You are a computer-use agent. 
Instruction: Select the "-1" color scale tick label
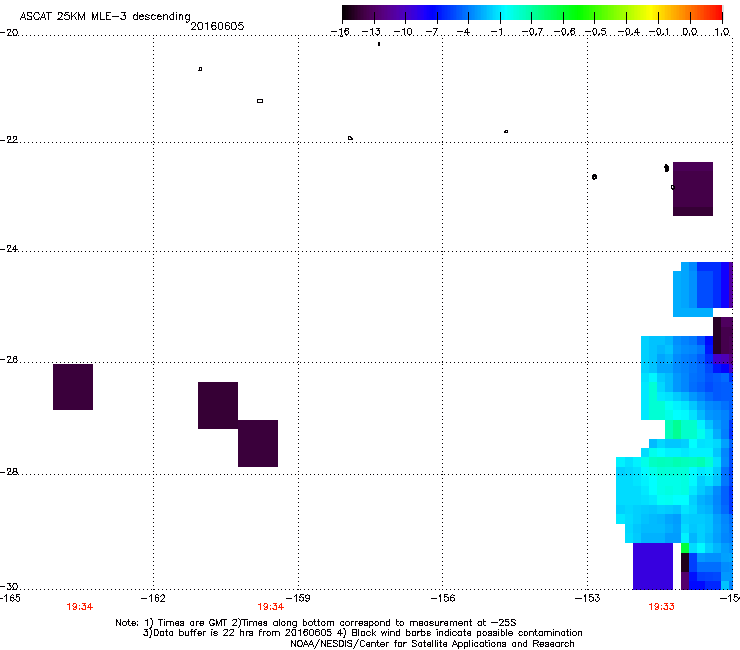tap(496, 32)
